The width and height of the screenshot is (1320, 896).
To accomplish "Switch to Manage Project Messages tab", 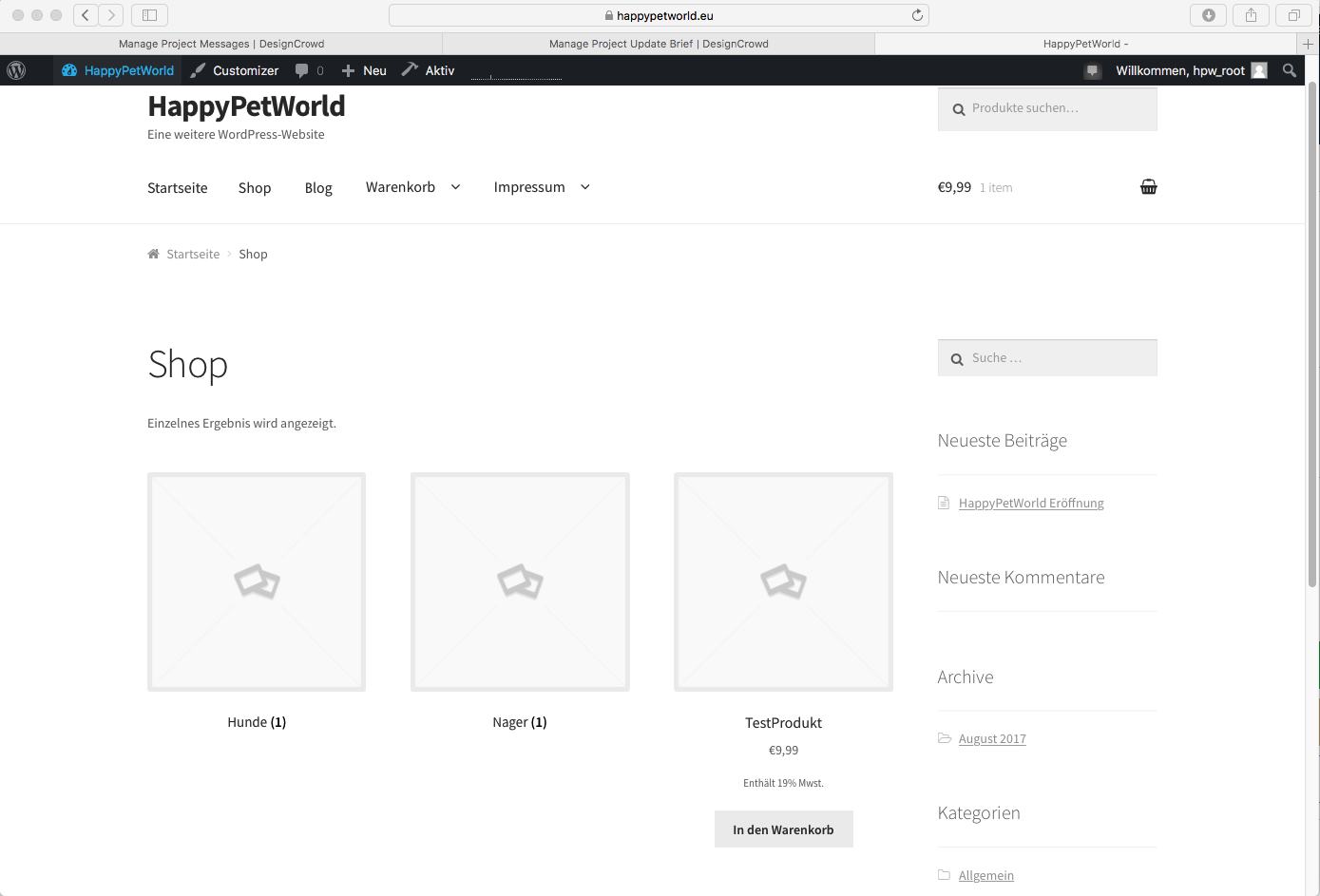I will click(221, 44).
